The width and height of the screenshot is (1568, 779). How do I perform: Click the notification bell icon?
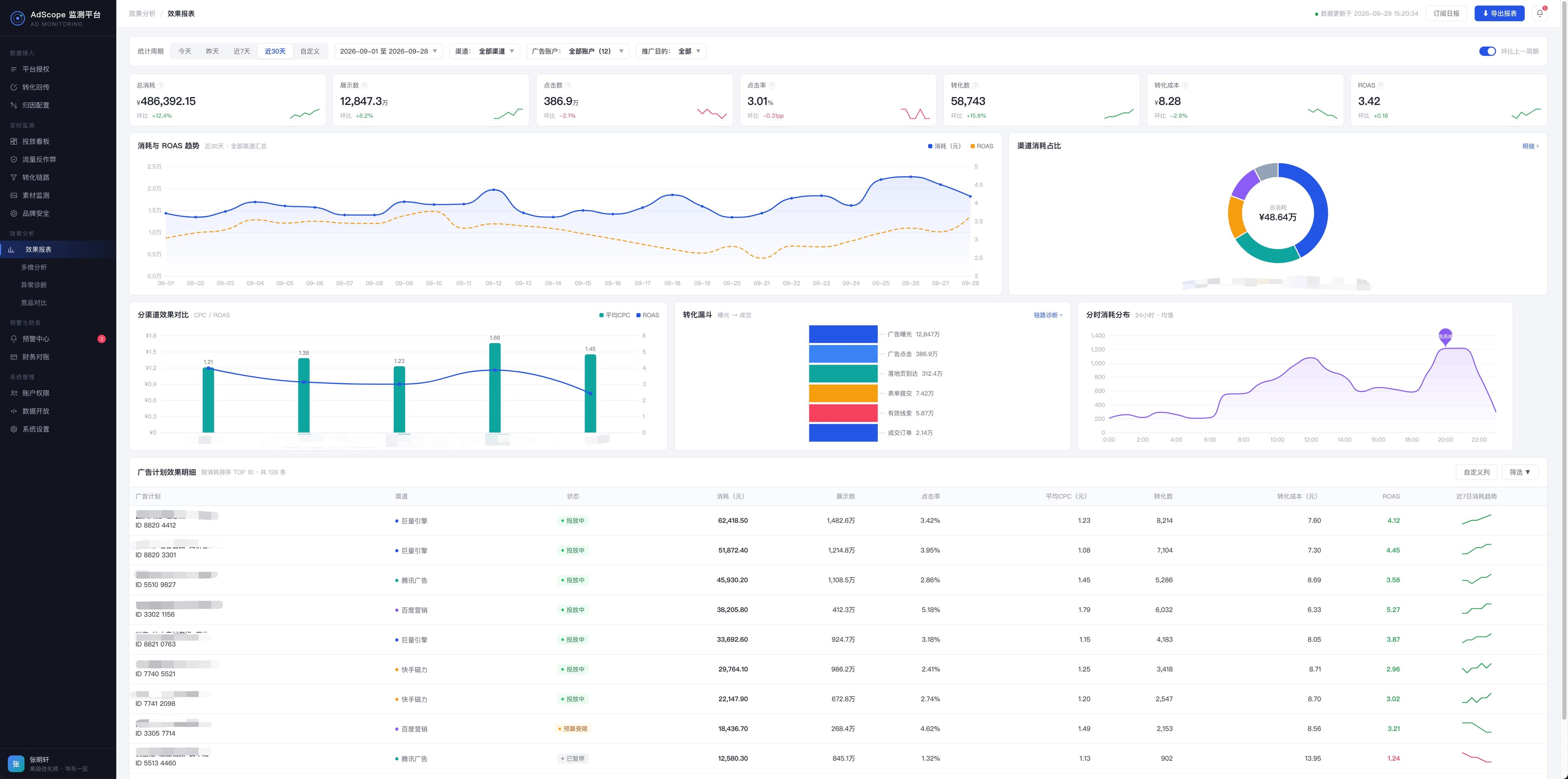pyautogui.click(x=1539, y=13)
